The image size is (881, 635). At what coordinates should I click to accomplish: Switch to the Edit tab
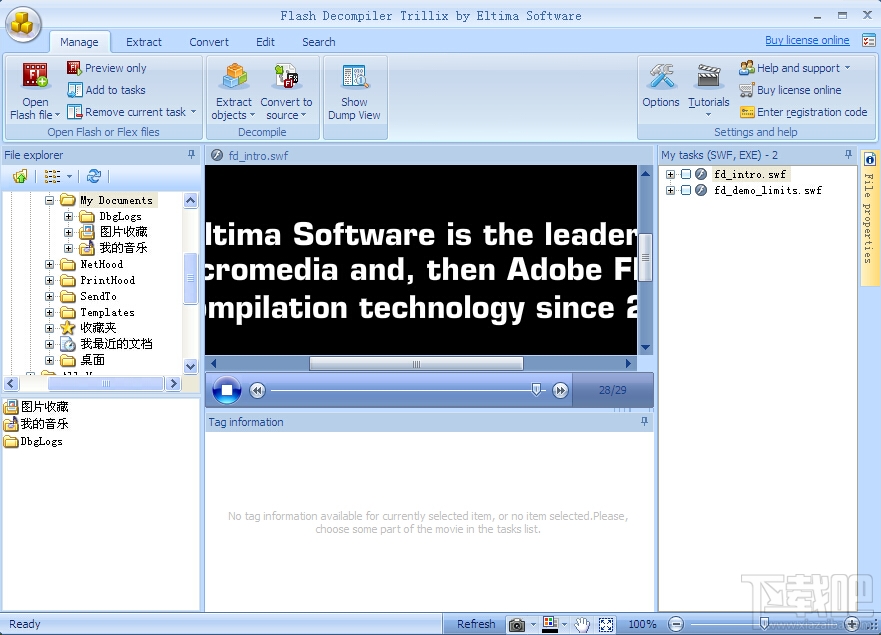pyautogui.click(x=265, y=42)
